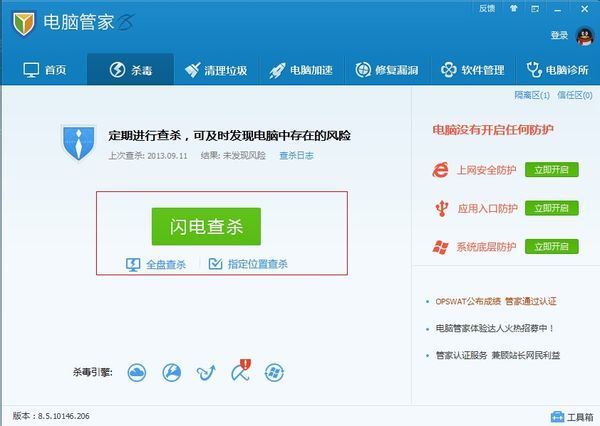The width and height of the screenshot is (600, 426).
Task: Click the 电脑诊所 stethoscope icon
Action: pyautogui.click(x=533, y=70)
